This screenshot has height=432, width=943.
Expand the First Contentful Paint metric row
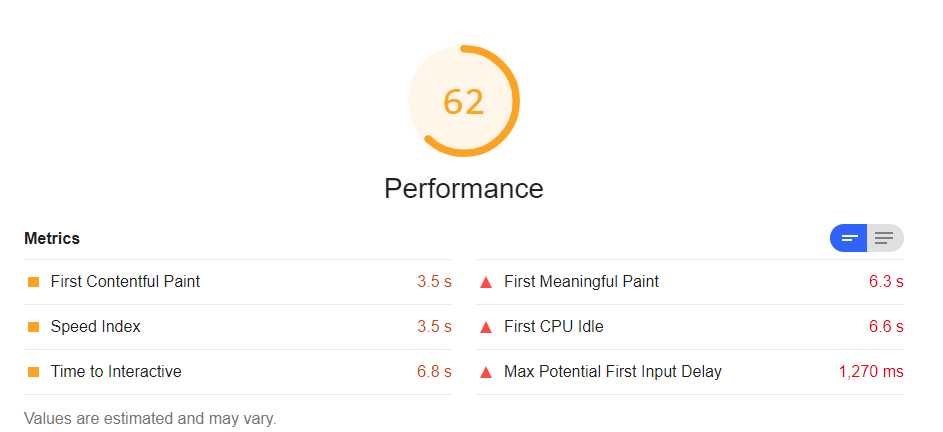(x=125, y=282)
